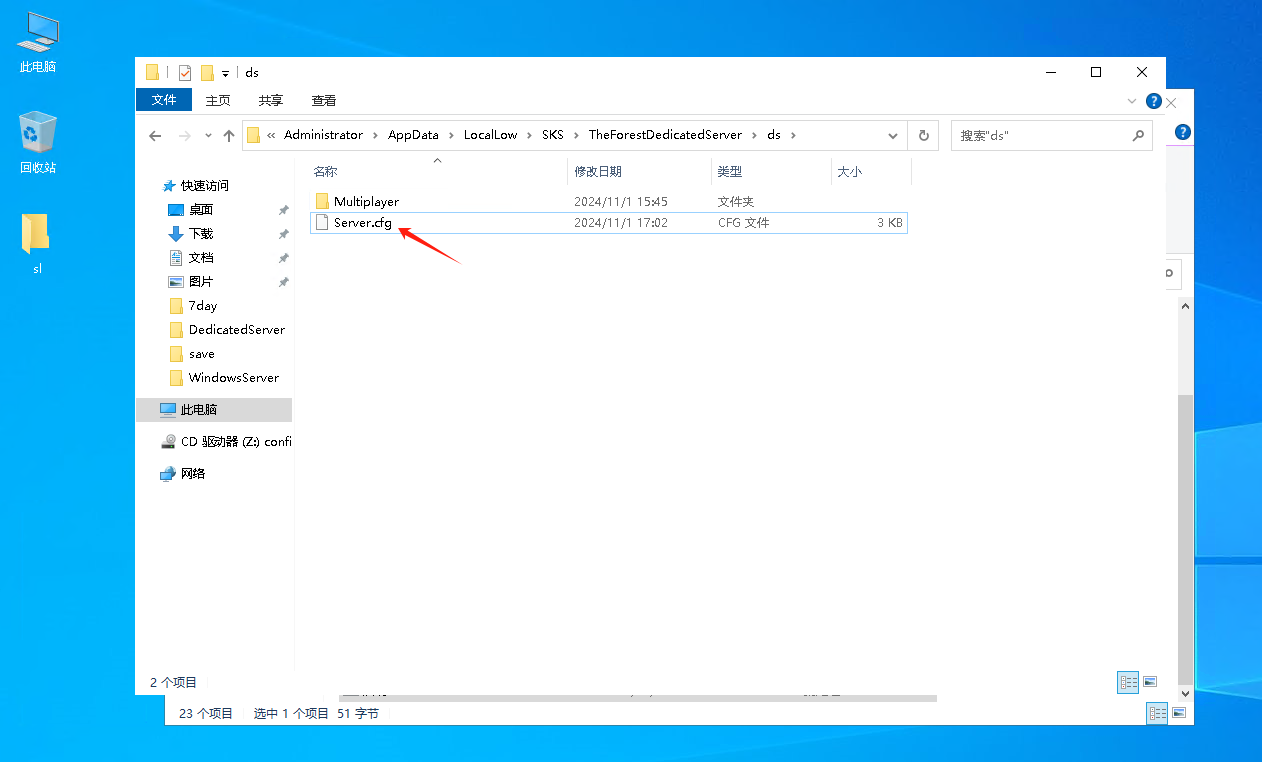Viewport: 1262px width, 763px height.
Task: Maximize the ds window
Action: point(1096,72)
